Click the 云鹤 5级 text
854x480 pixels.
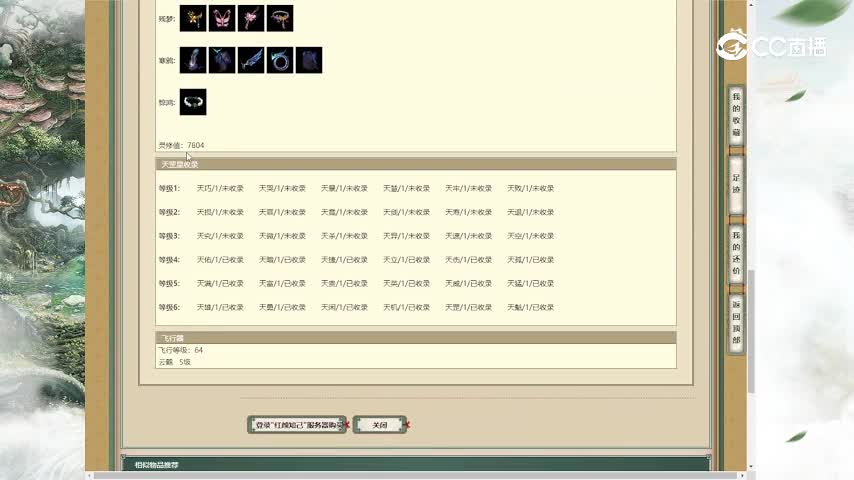click(x=175, y=362)
